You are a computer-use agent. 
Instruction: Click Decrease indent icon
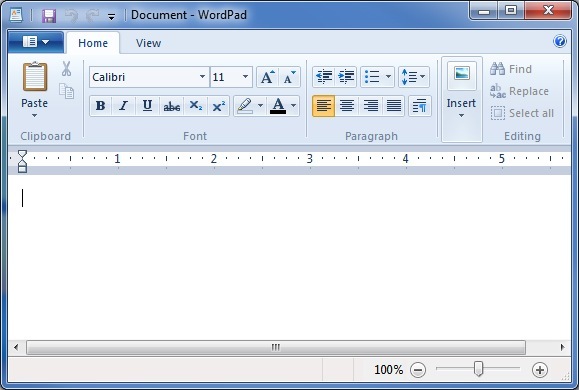[324, 77]
